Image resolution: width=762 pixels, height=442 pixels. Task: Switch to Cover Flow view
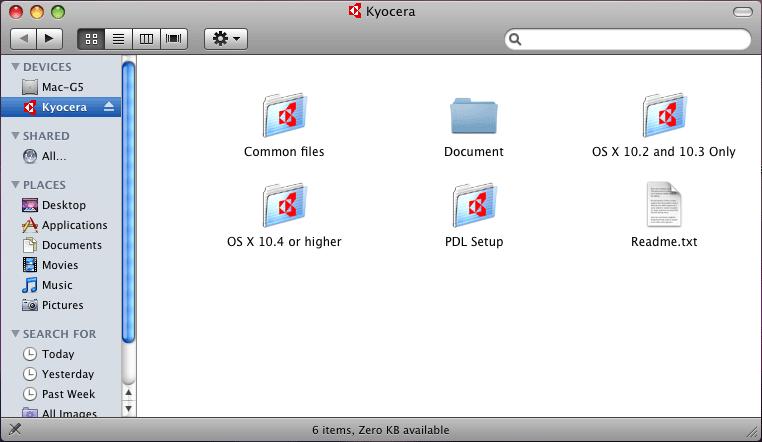(174, 39)
